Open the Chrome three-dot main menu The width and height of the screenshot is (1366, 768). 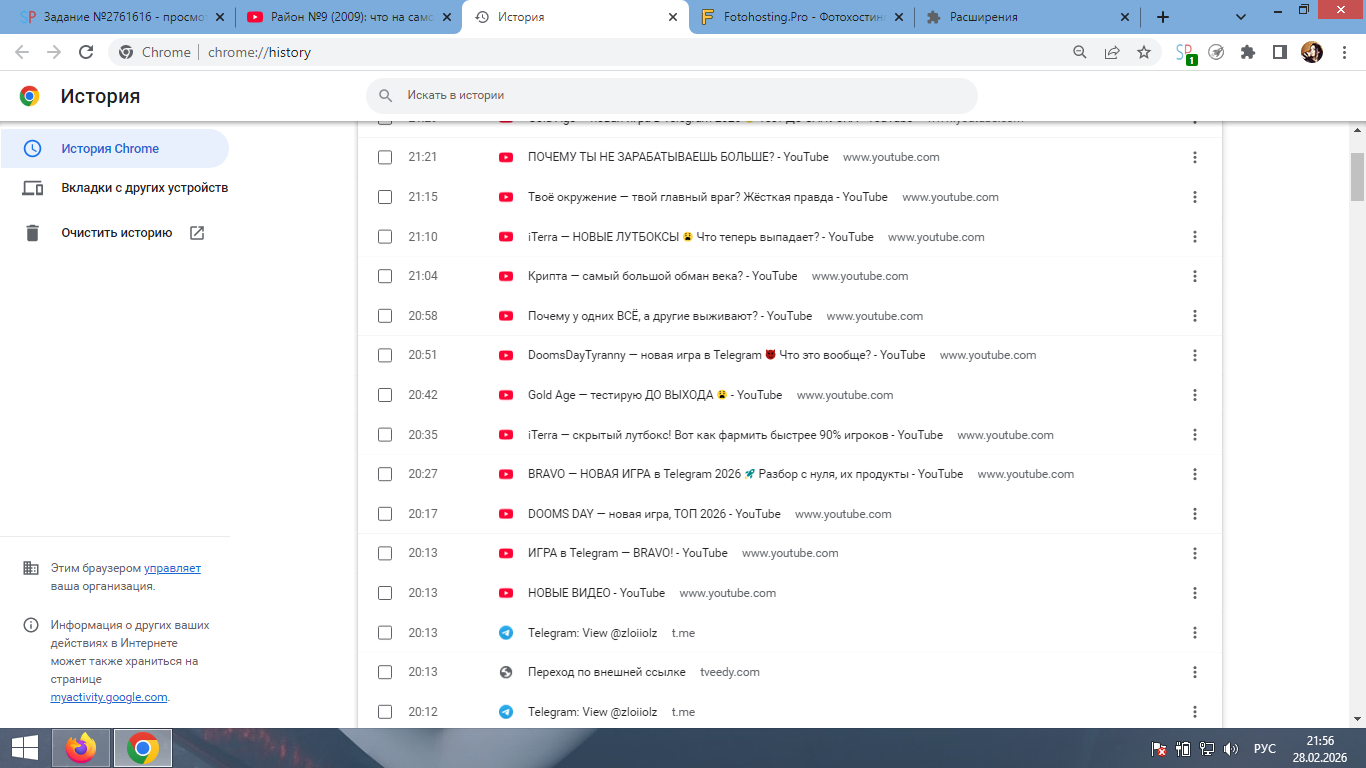pos(1343,52)
